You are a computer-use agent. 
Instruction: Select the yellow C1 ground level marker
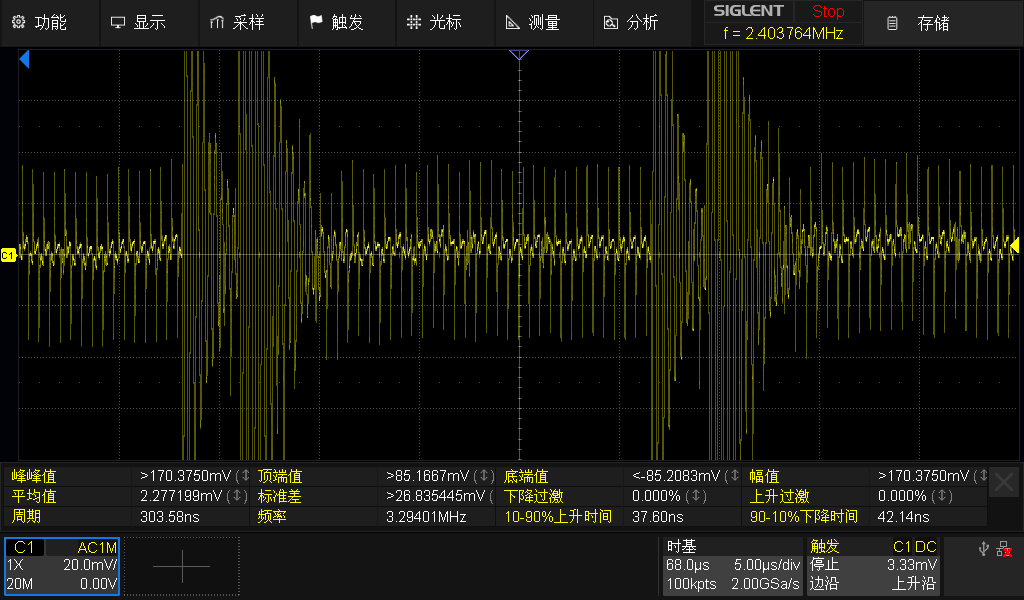[x=8, y=255]
